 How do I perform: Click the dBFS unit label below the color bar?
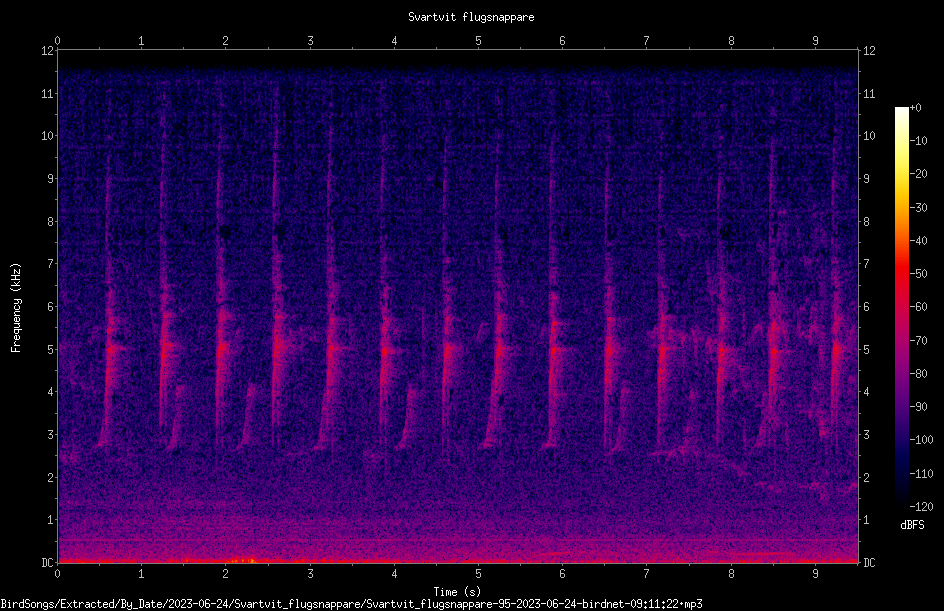click(912, 525)
